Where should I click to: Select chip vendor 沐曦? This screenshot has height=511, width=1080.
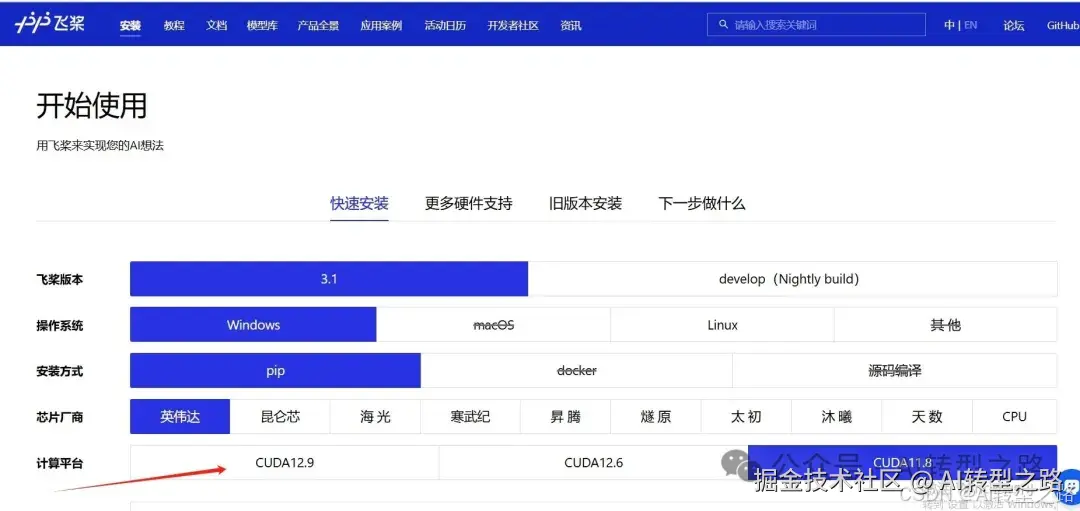click(x=837, y=417)
